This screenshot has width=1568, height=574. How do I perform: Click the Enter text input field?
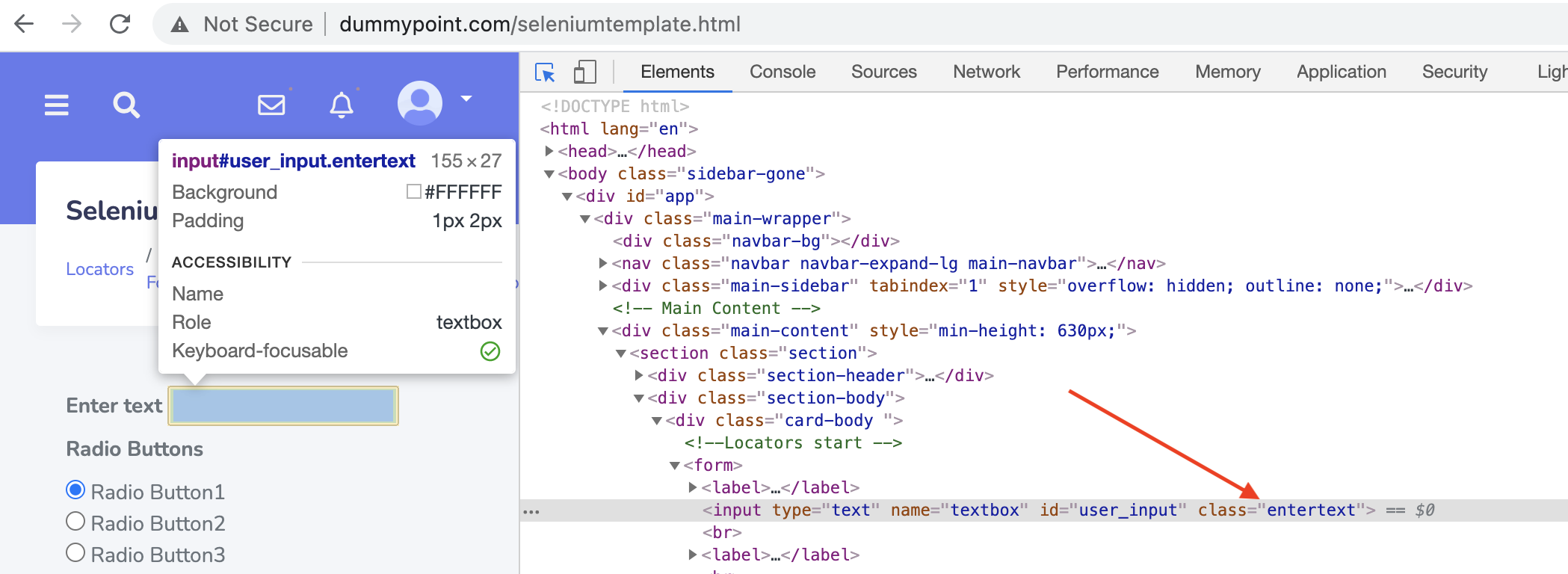click(x=283, y=406)
